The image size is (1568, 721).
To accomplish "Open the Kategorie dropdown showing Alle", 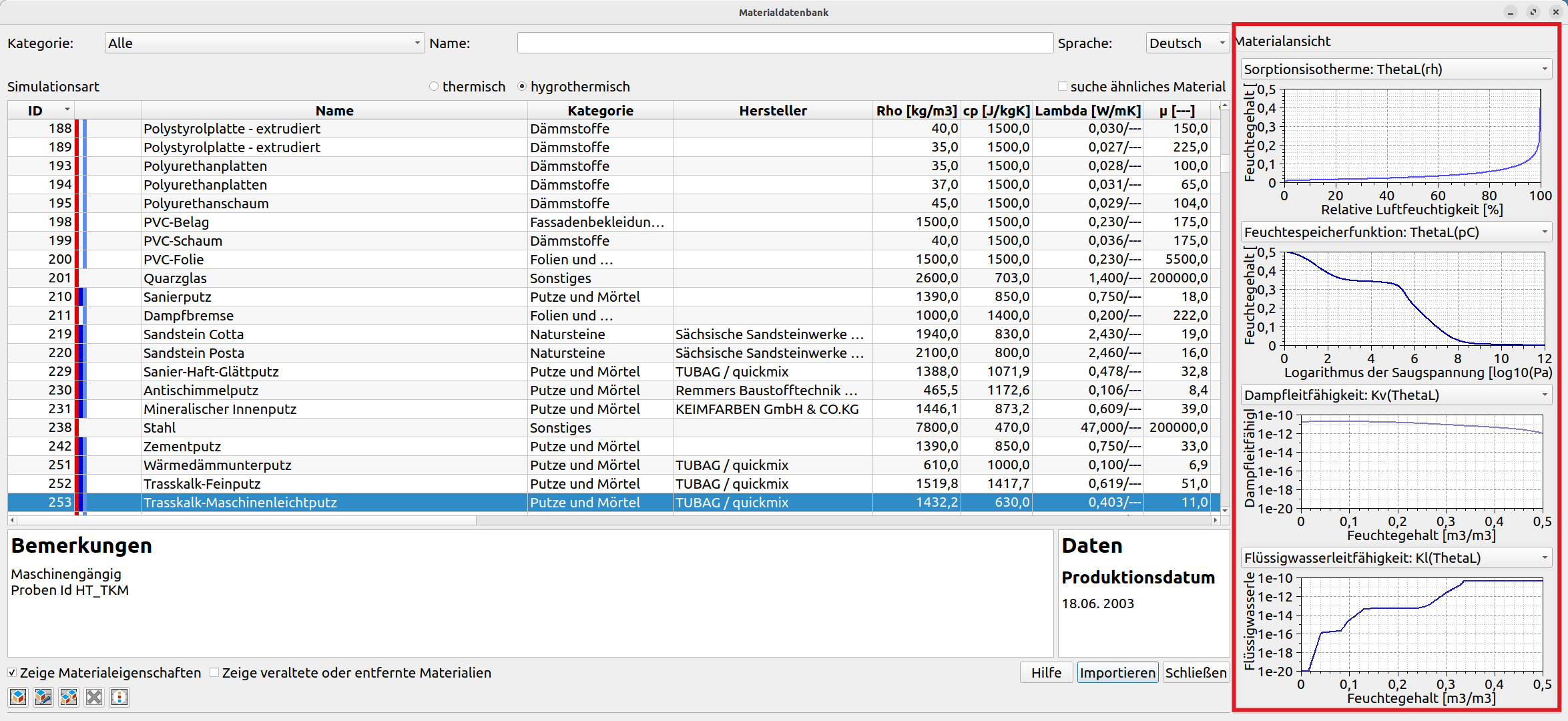I will pos(264,43).
